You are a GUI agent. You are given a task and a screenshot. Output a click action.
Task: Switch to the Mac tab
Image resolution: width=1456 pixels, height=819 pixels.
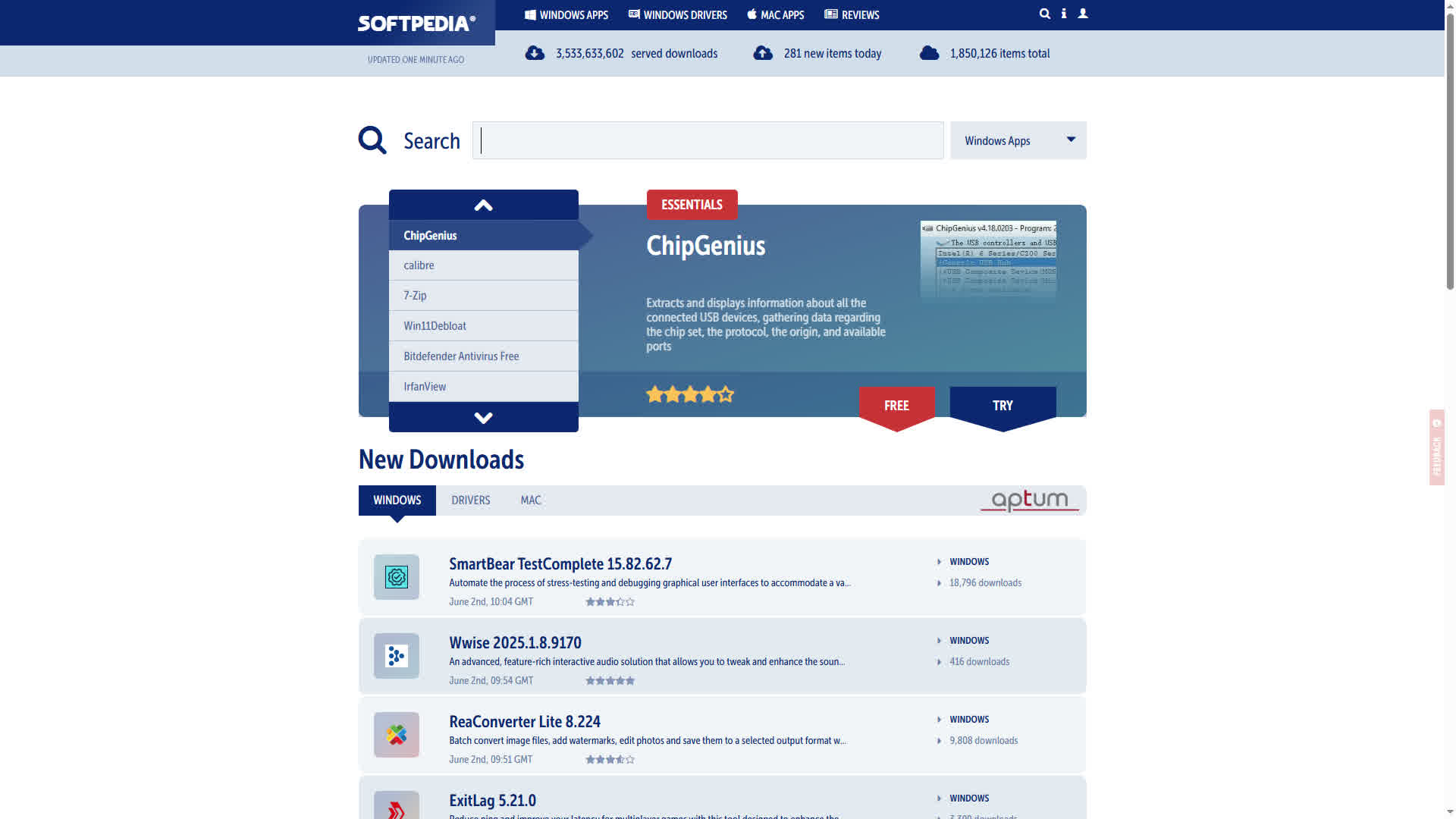[x=531, y=500]
